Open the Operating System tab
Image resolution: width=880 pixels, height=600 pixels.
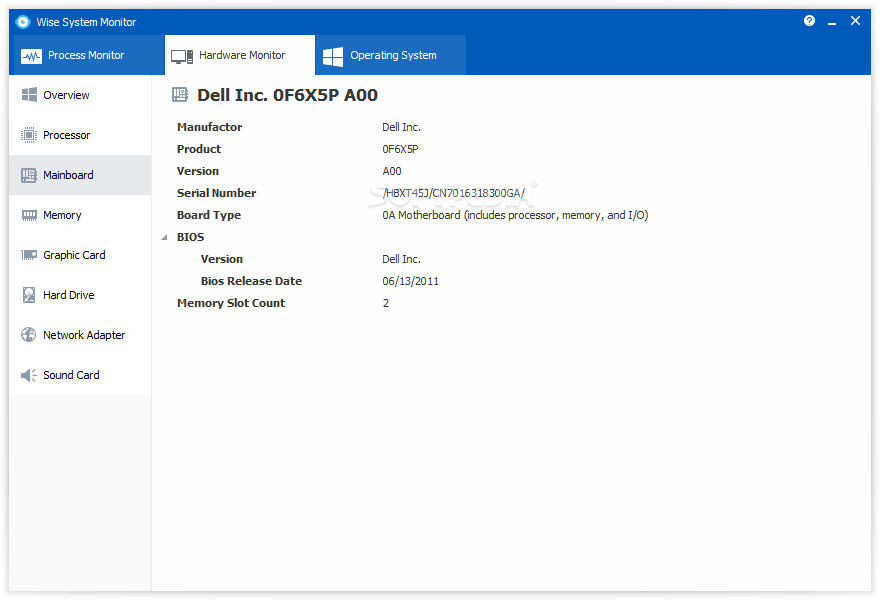click(x=391, y=55)
